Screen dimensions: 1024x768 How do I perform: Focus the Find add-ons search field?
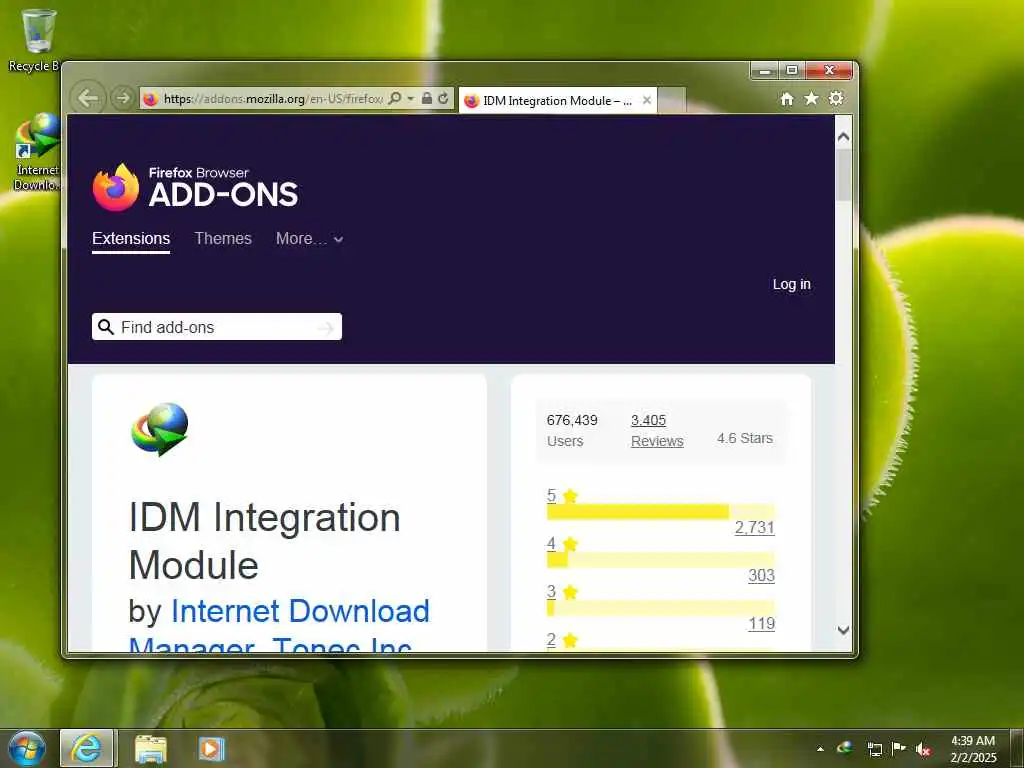[217, 327]
